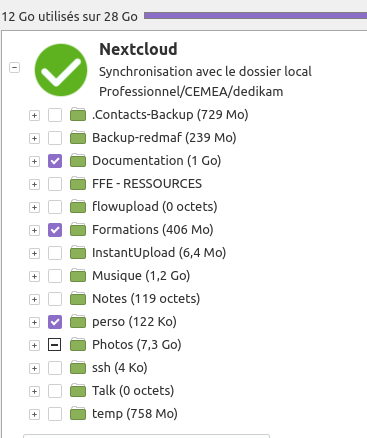Select the Notes (119 octets) entry

[x=146, y=299]
